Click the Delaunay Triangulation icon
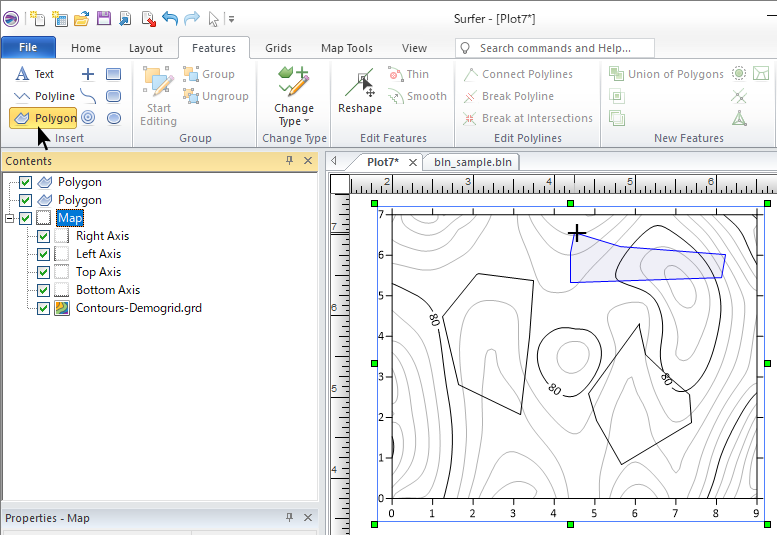 click(x=739, y=118)
